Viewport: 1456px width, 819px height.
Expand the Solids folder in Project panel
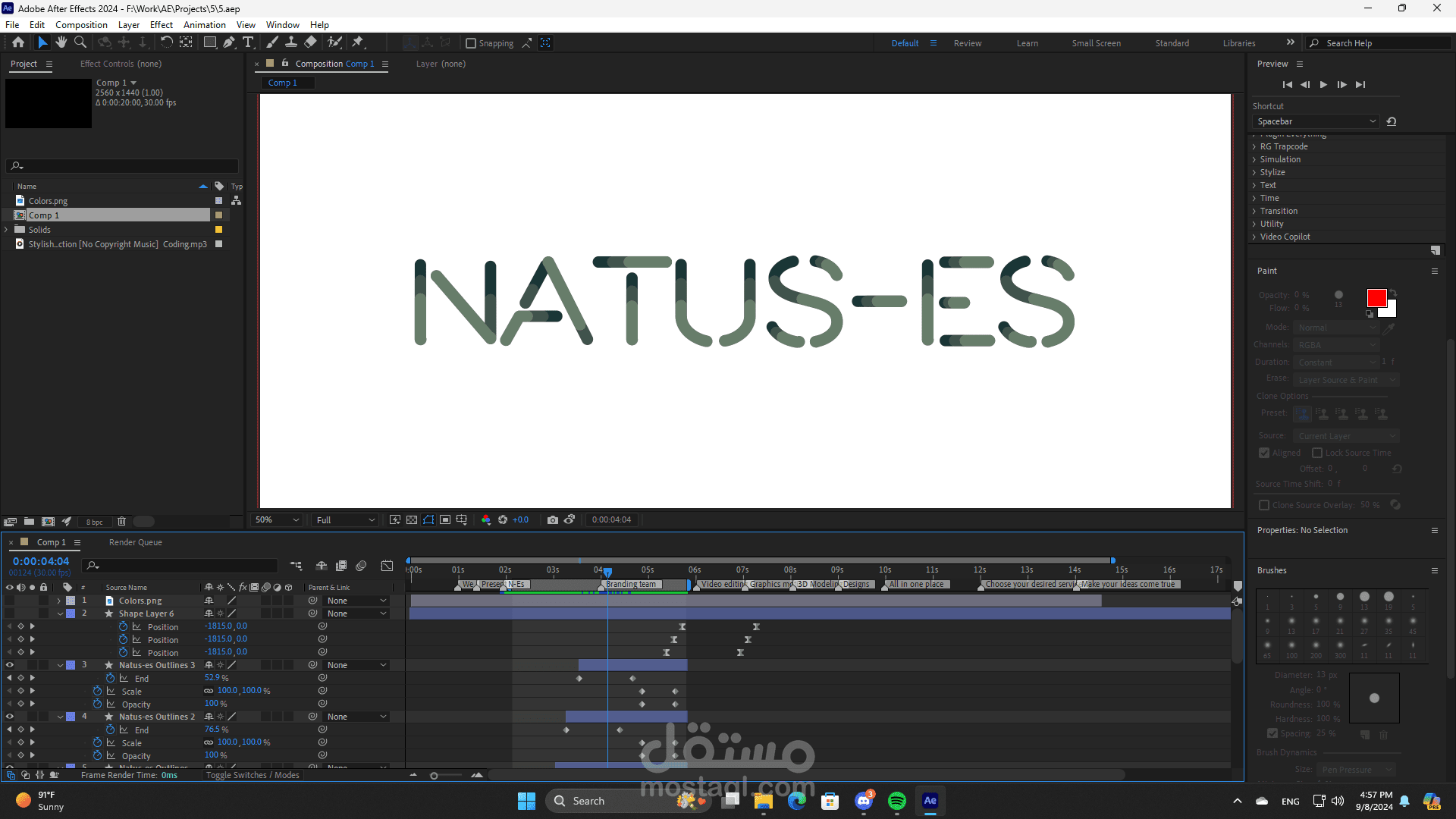click(7, 230)
